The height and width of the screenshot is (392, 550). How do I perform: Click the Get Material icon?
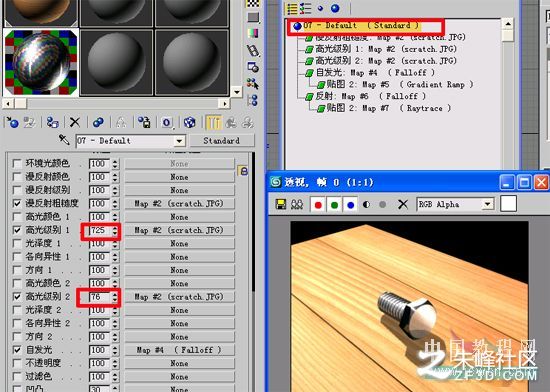point(12,122)
